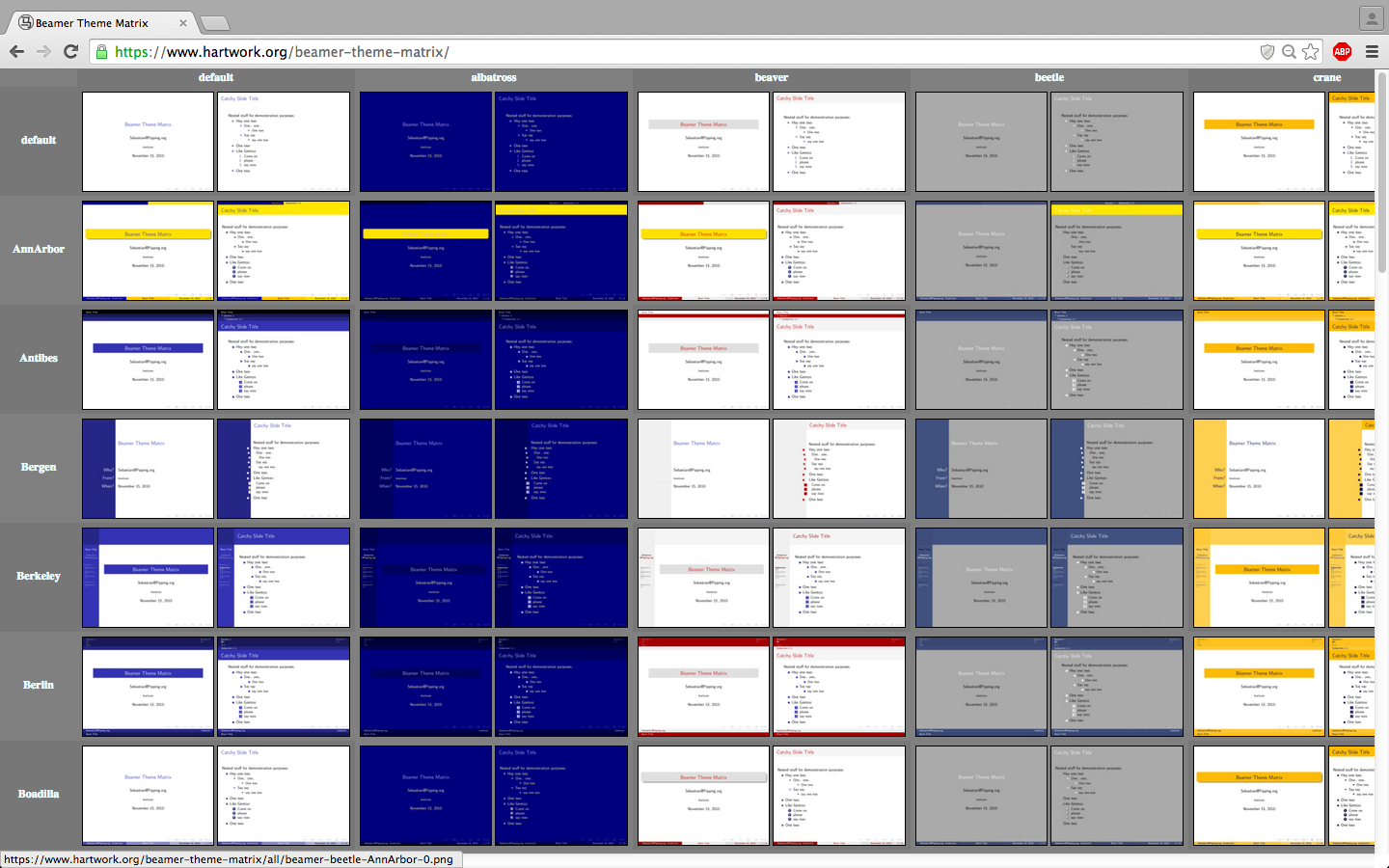Open AnnArbor default-color title slide thumbnail
The image size is (1389, 868).
coord(148,251)
